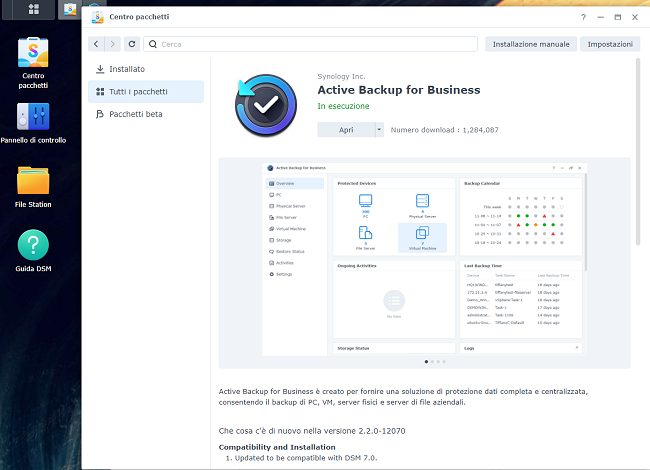Open Impostazioni settings
Screen dimensions: 650x470
[610, 44]
